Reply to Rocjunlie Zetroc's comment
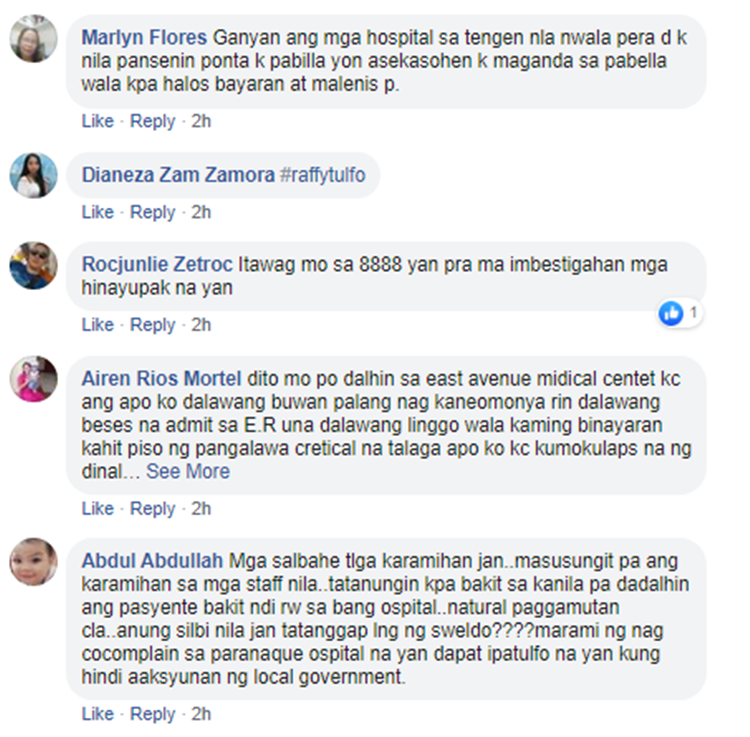The width and height of the screenshot is (750, 737). pos(153,325)
